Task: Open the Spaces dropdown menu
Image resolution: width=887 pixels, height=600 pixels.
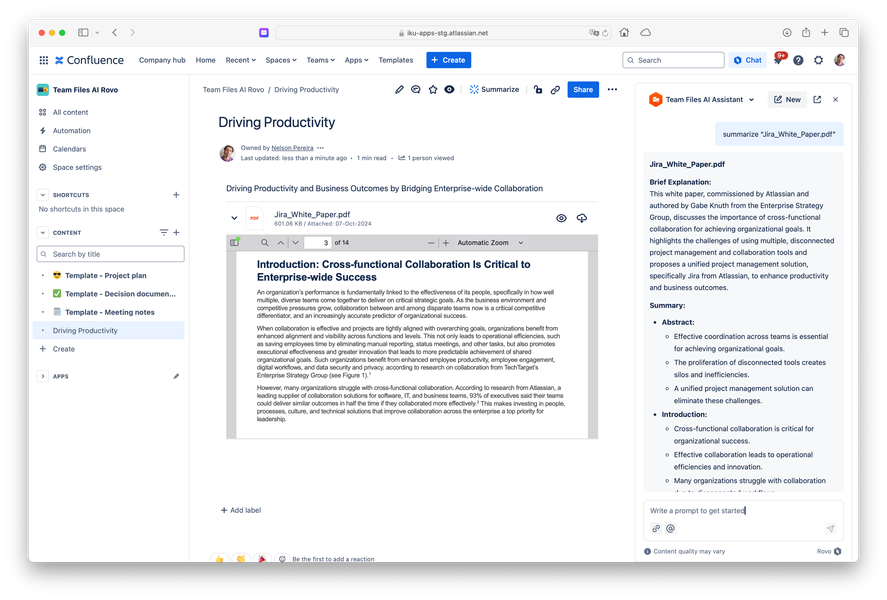Action: click(281, 60)
